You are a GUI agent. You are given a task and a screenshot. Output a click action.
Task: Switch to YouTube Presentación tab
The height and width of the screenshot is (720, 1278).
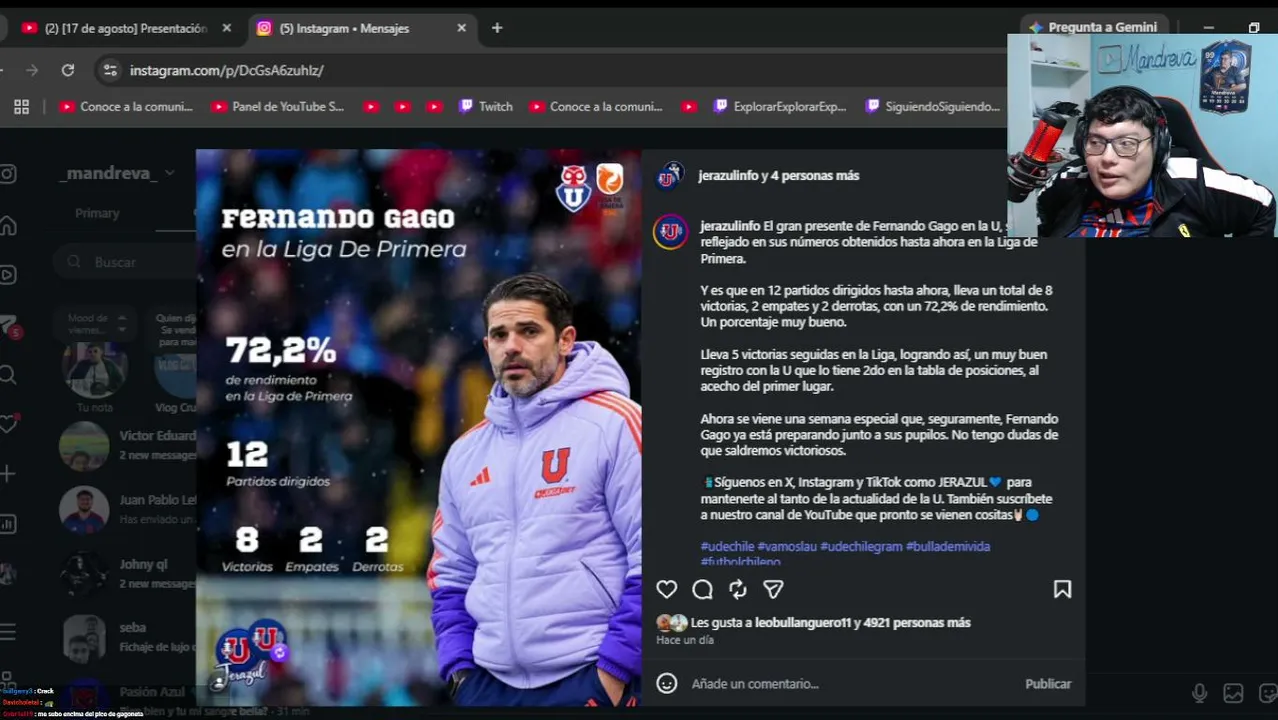[125, 28]
